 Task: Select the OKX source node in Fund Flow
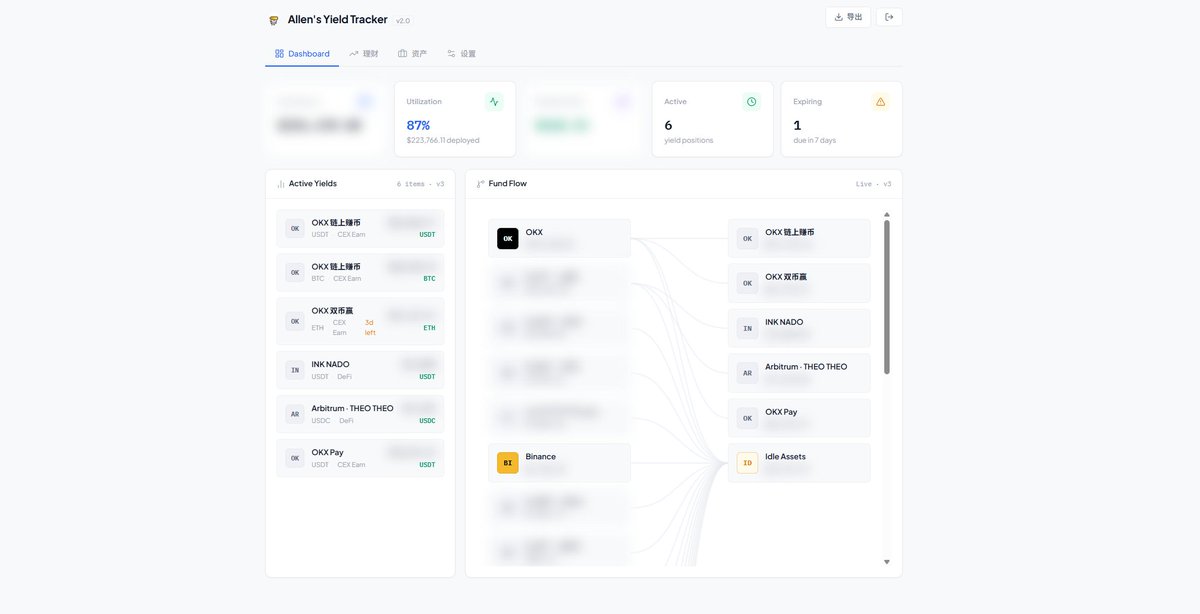click(559, 238)
